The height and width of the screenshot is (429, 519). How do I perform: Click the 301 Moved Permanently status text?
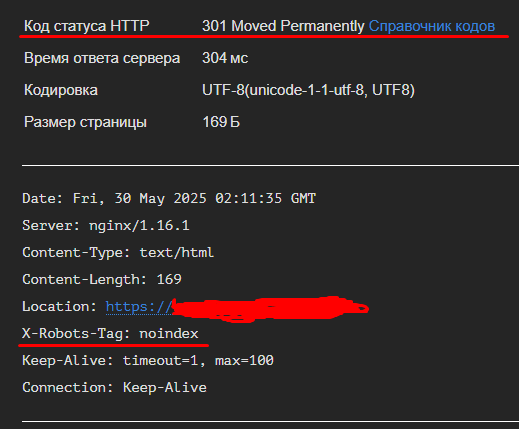(283, 26)
